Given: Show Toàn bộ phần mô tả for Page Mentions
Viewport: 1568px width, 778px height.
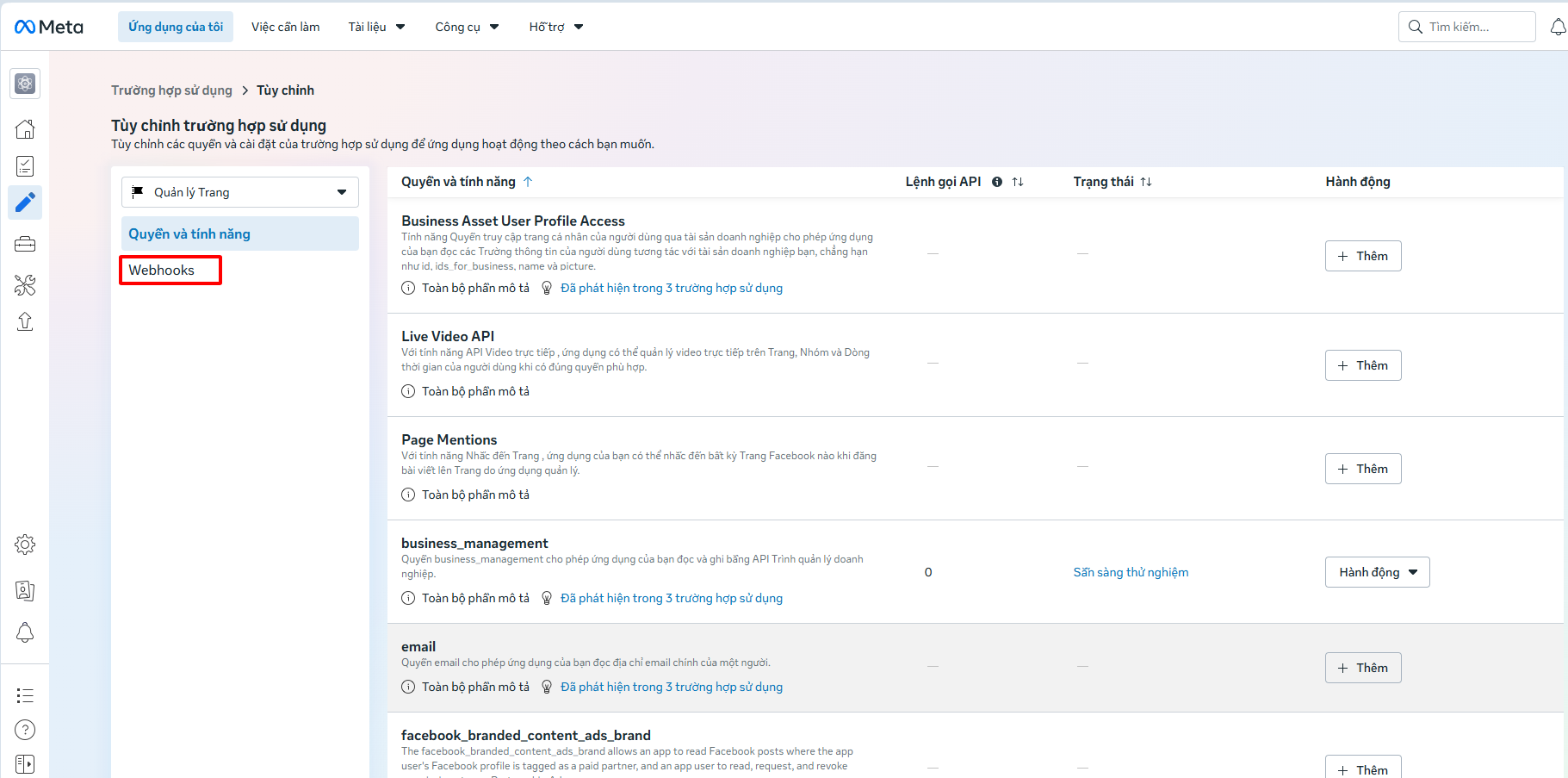Looking at the screenshot, I should click(x=475, y=495).
